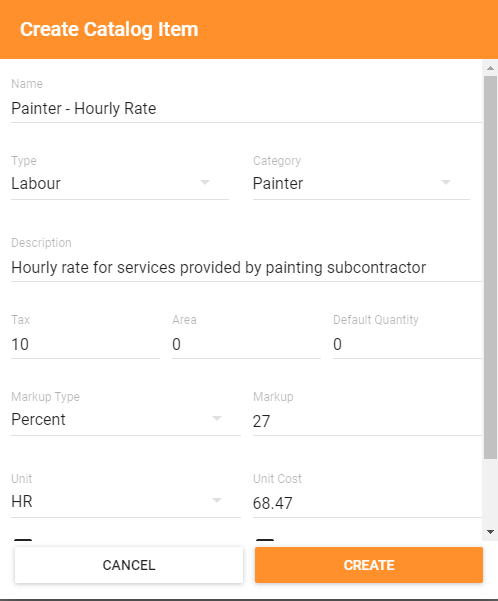The image size is (498, 601).
Task: Click the scrollbar track below the thumb
Action: 490,492
